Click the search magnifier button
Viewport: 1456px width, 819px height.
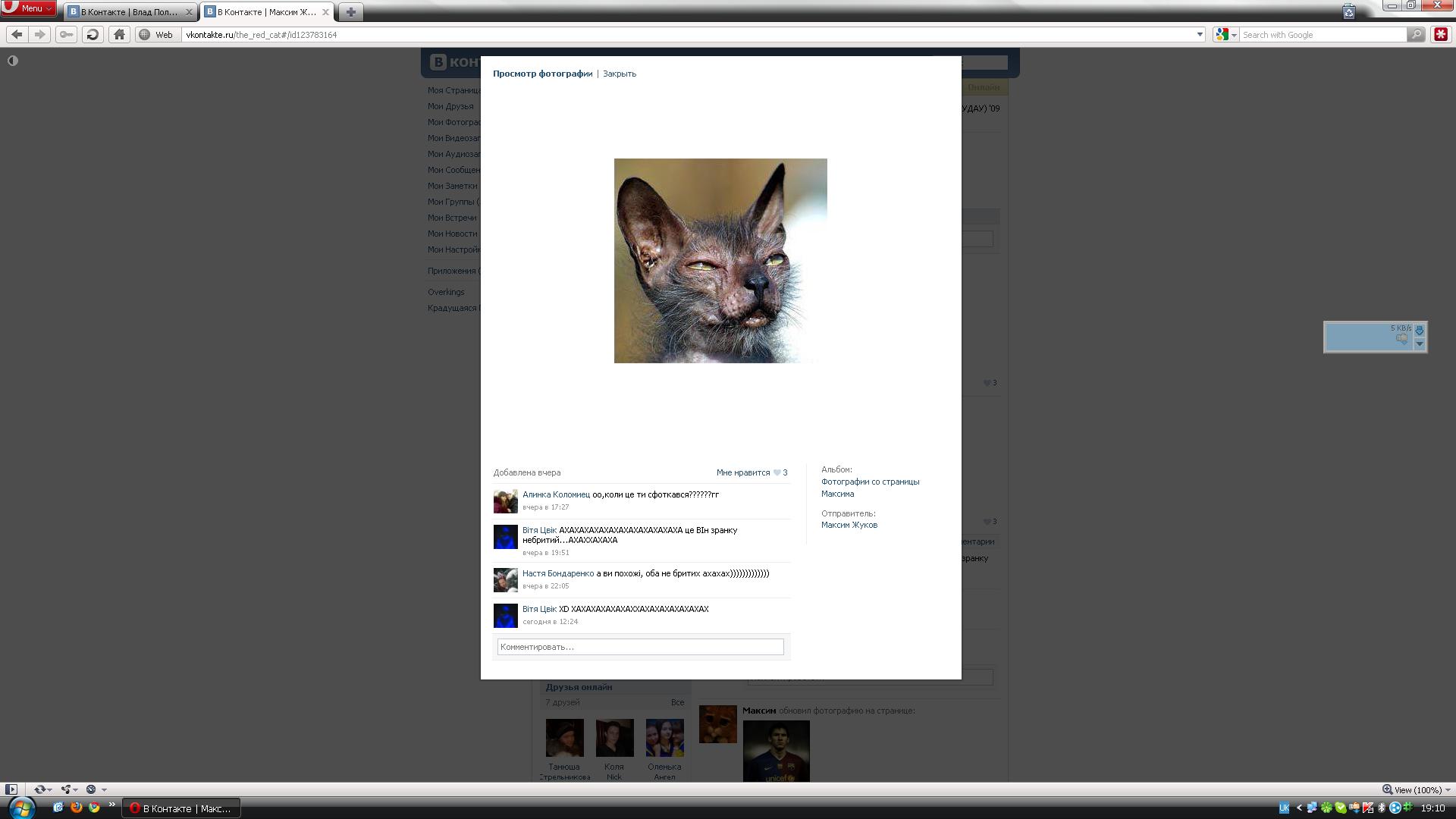[1415, 35]
